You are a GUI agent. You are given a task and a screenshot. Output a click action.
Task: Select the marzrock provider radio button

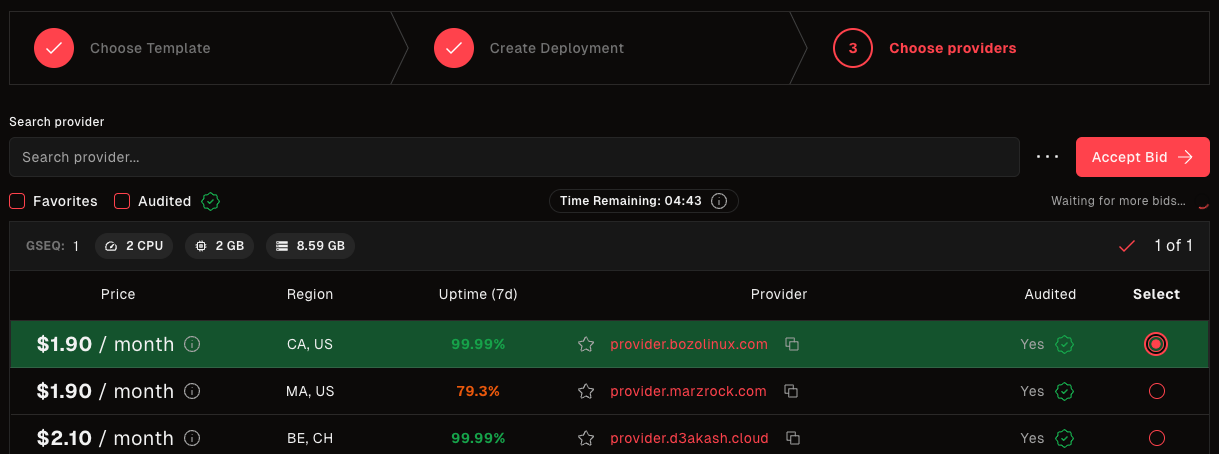pos(1157,392)
